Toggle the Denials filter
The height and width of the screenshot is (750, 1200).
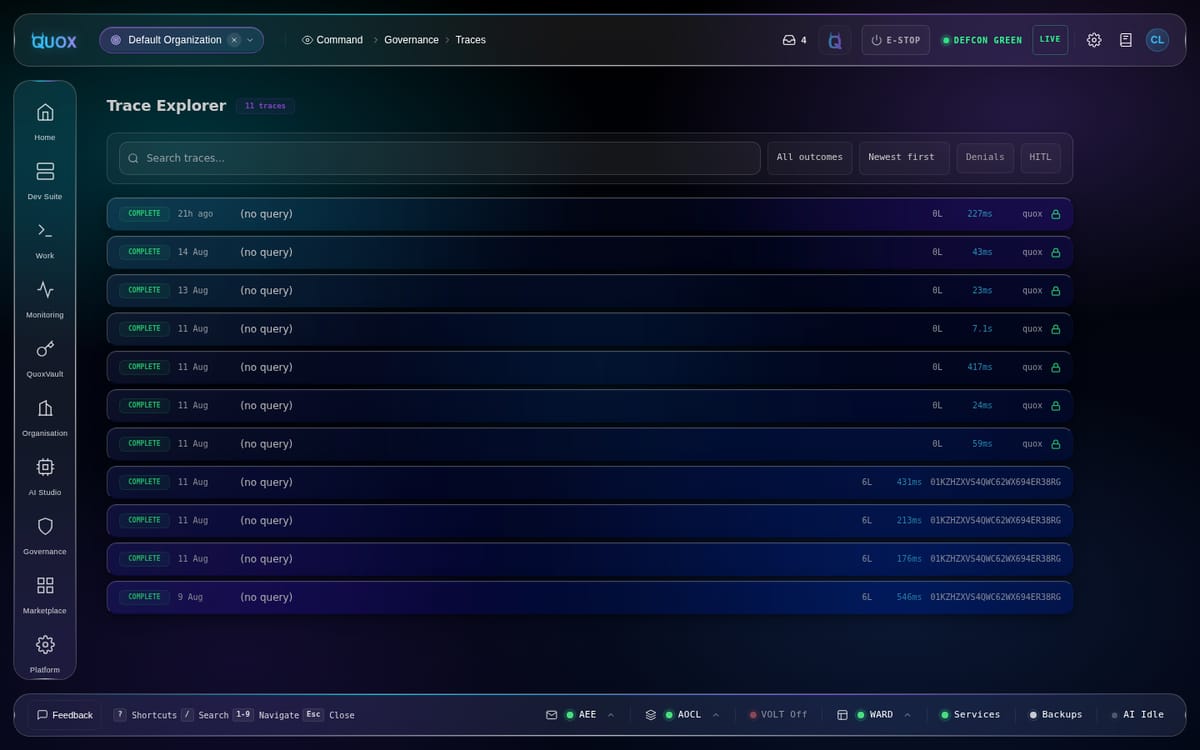985,158
